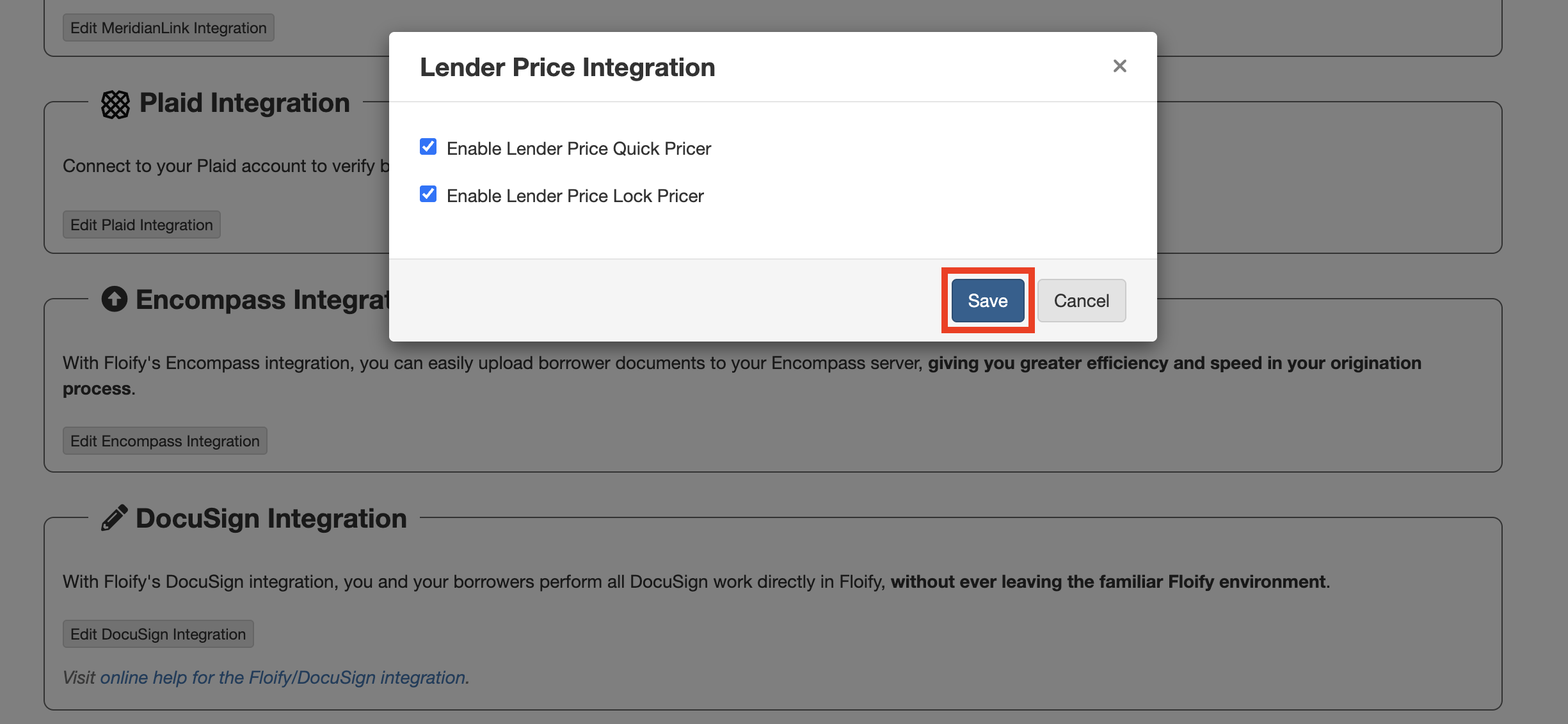1568x724 pixels.
Task: Open Edit Encompass Integration settings
Action: tap(164, 441)
